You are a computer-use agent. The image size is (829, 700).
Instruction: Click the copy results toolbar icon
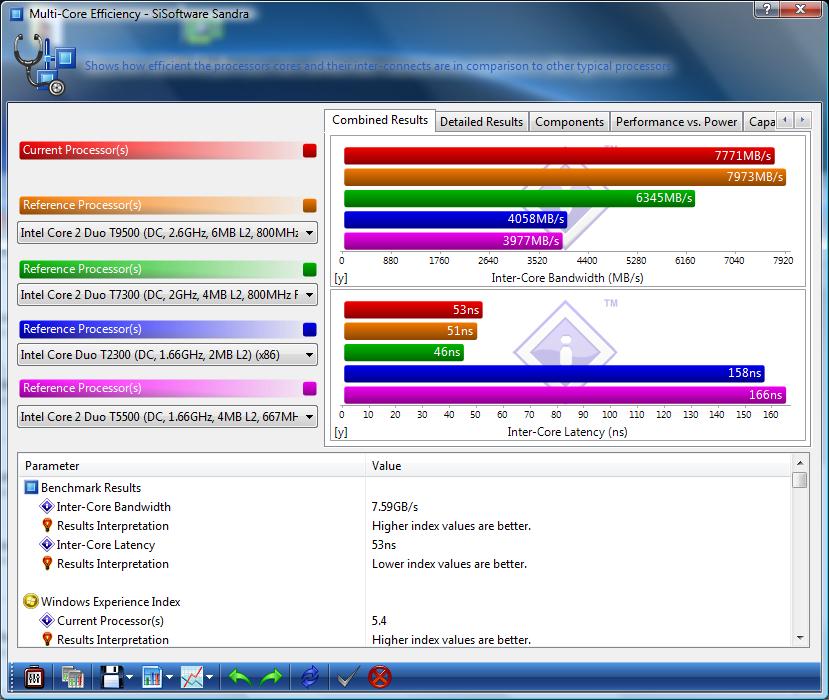72,677
